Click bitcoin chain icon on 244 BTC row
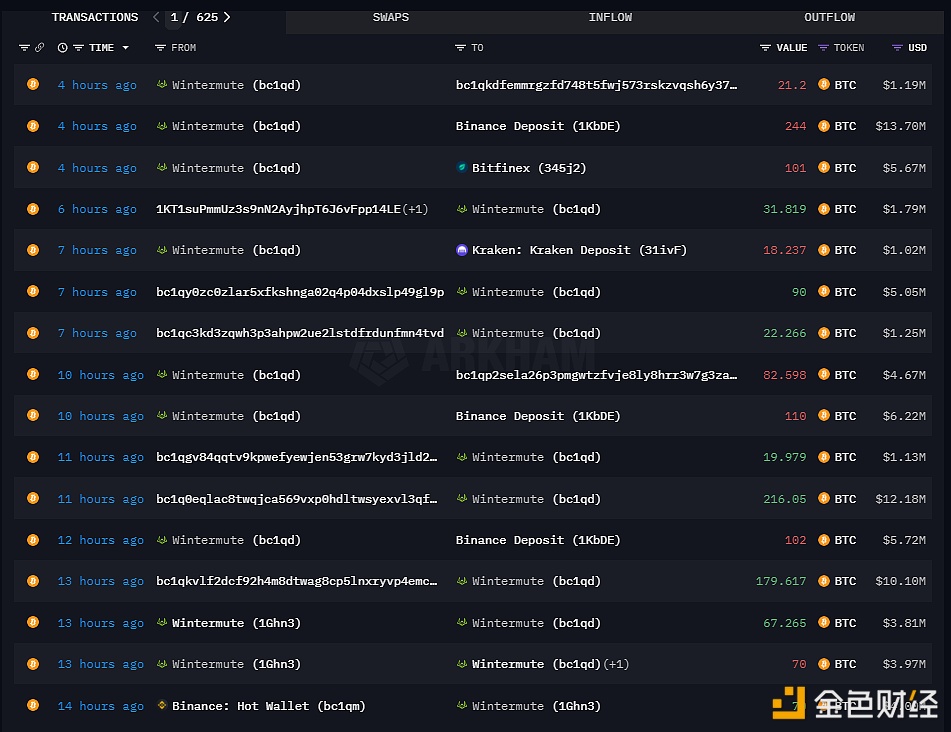This screenshot has width=951, height=732. pos(33,126)
